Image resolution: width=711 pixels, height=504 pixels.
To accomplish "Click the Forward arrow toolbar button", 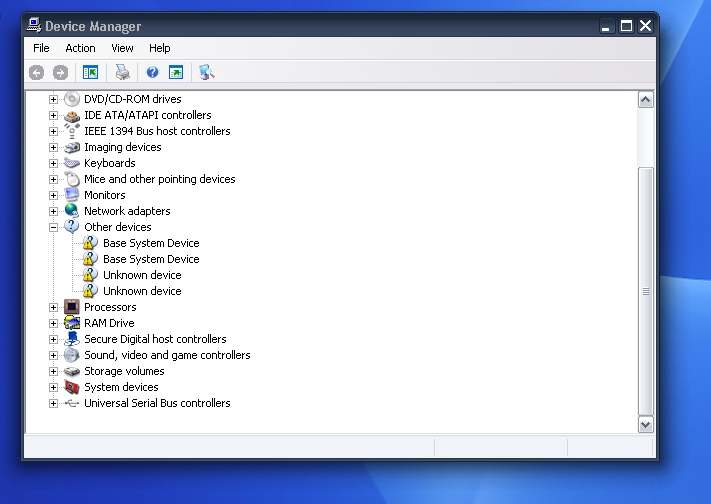I will 60,73.
